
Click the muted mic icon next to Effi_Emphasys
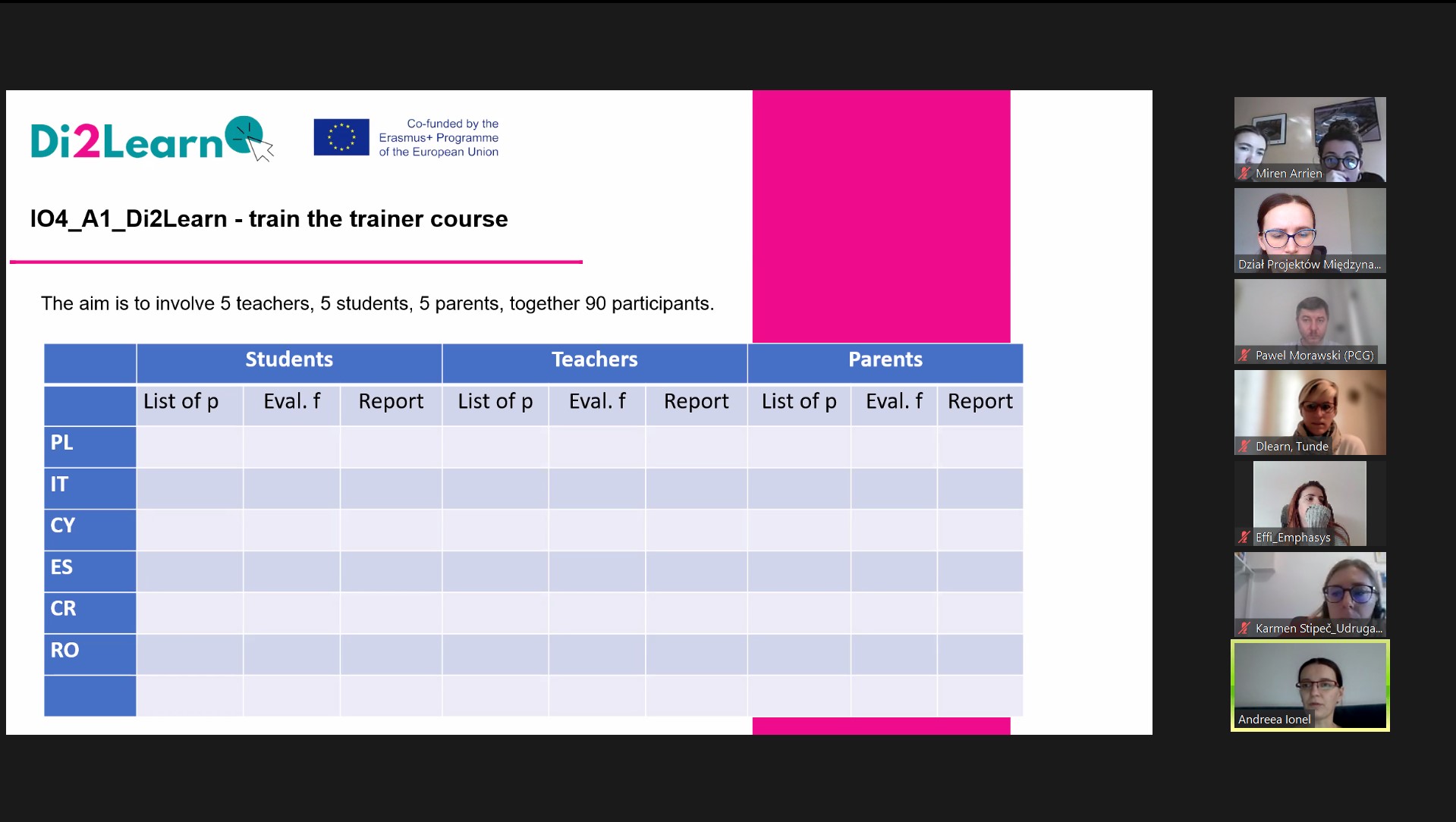tap(1244, 538)
